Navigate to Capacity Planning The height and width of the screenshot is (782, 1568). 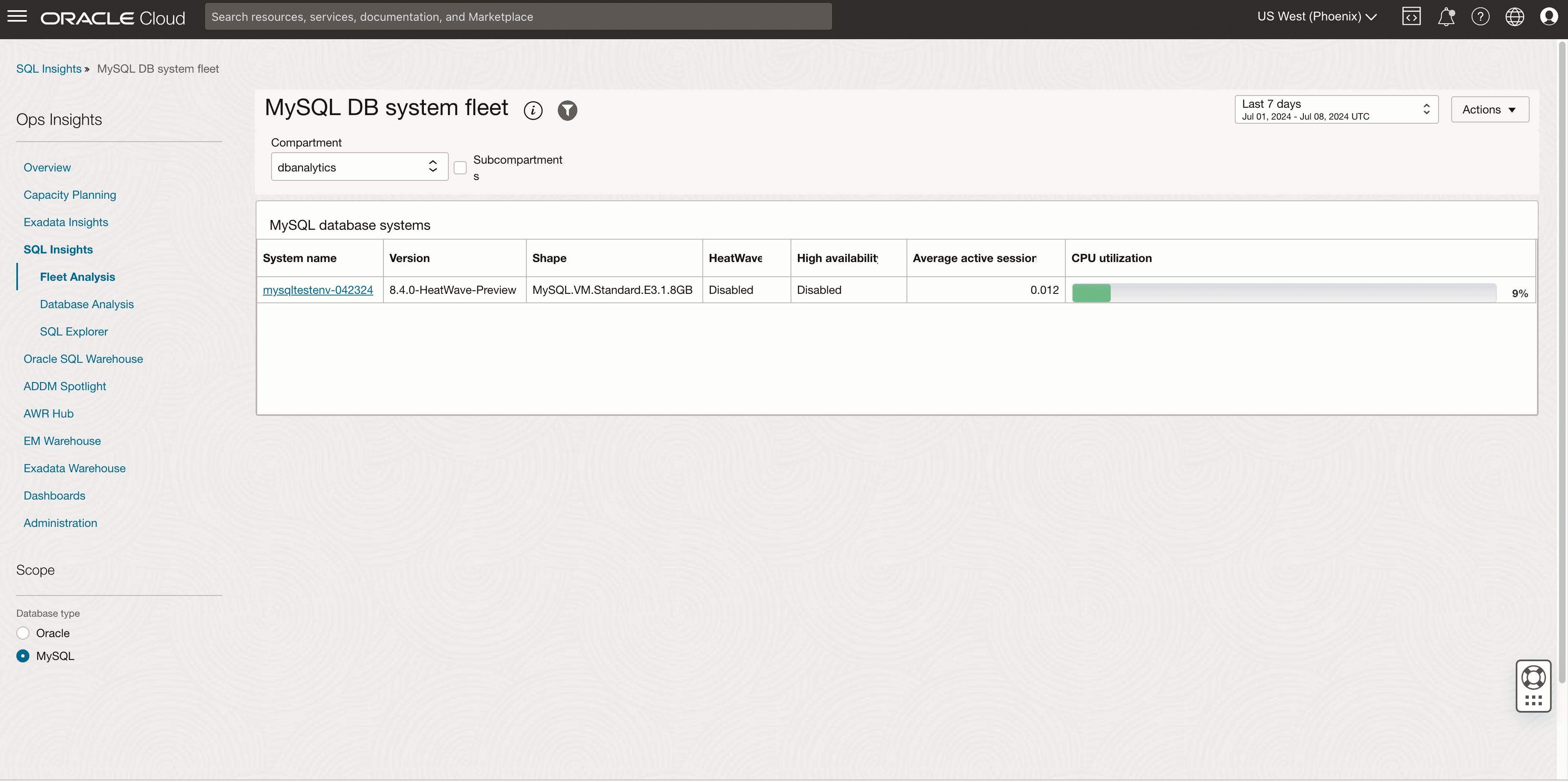[x=69, y=195]
